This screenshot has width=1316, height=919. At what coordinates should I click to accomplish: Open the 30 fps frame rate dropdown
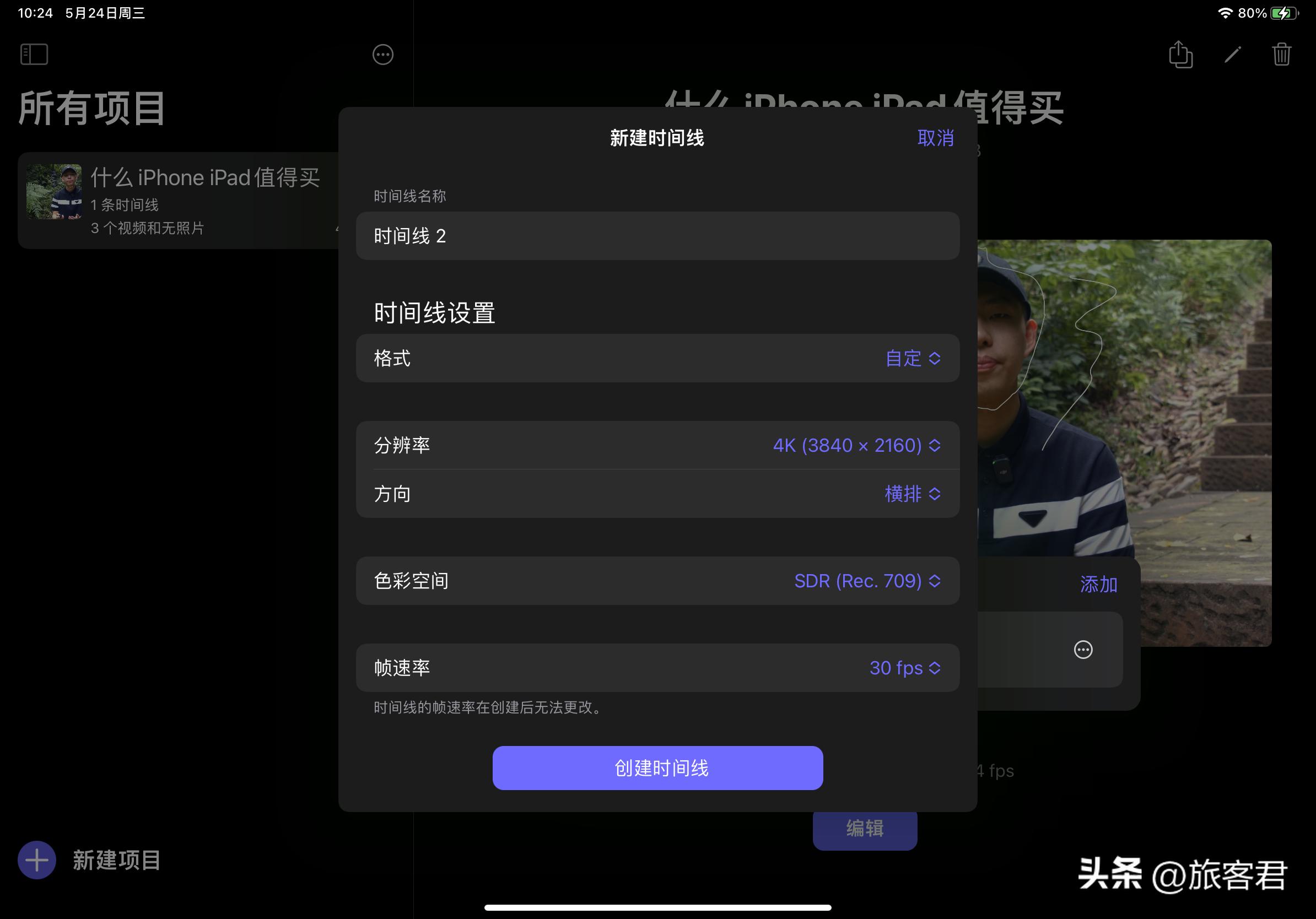coord(904,668)
